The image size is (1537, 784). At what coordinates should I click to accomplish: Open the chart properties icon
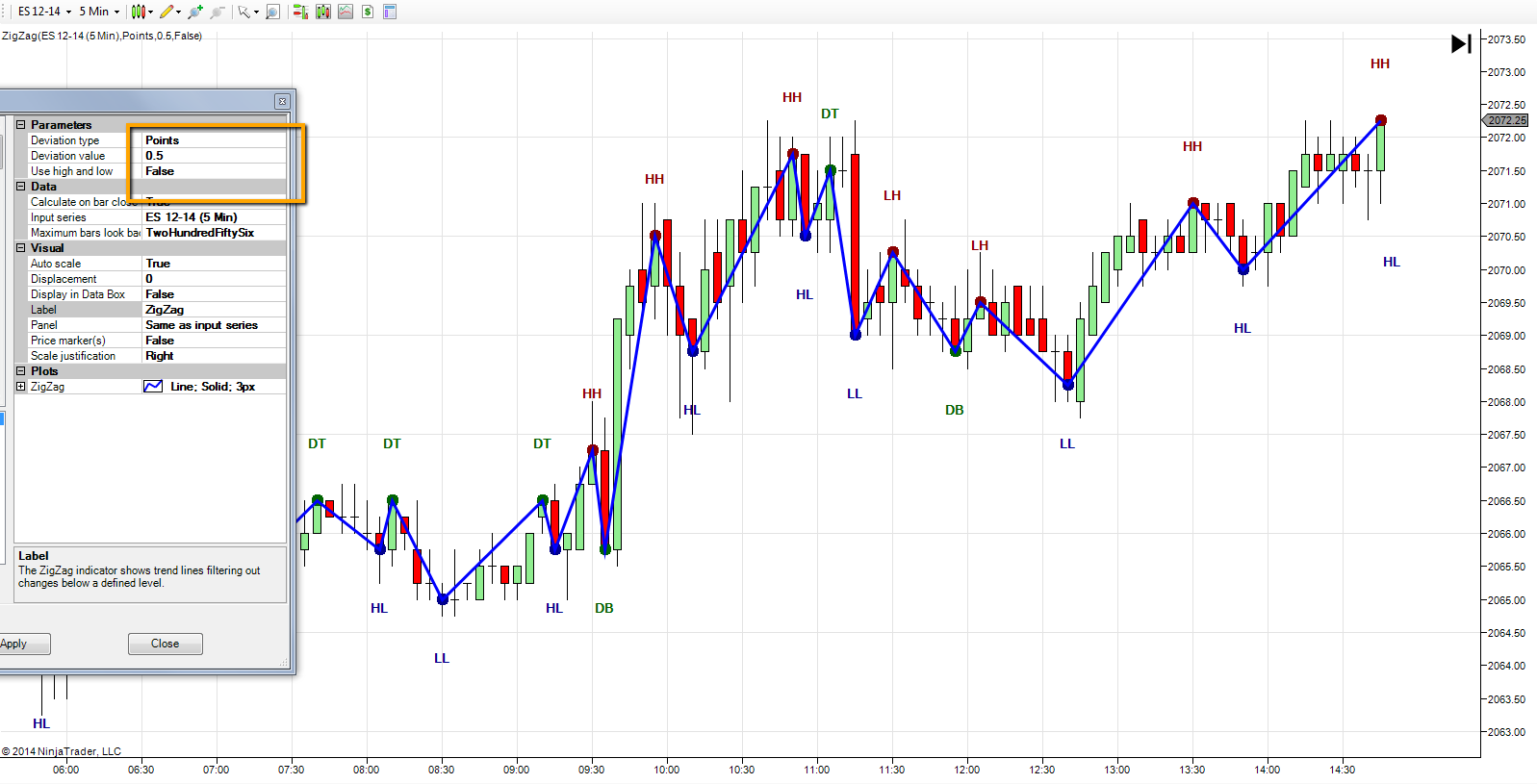pyautogui.click(x=390, y=12)
